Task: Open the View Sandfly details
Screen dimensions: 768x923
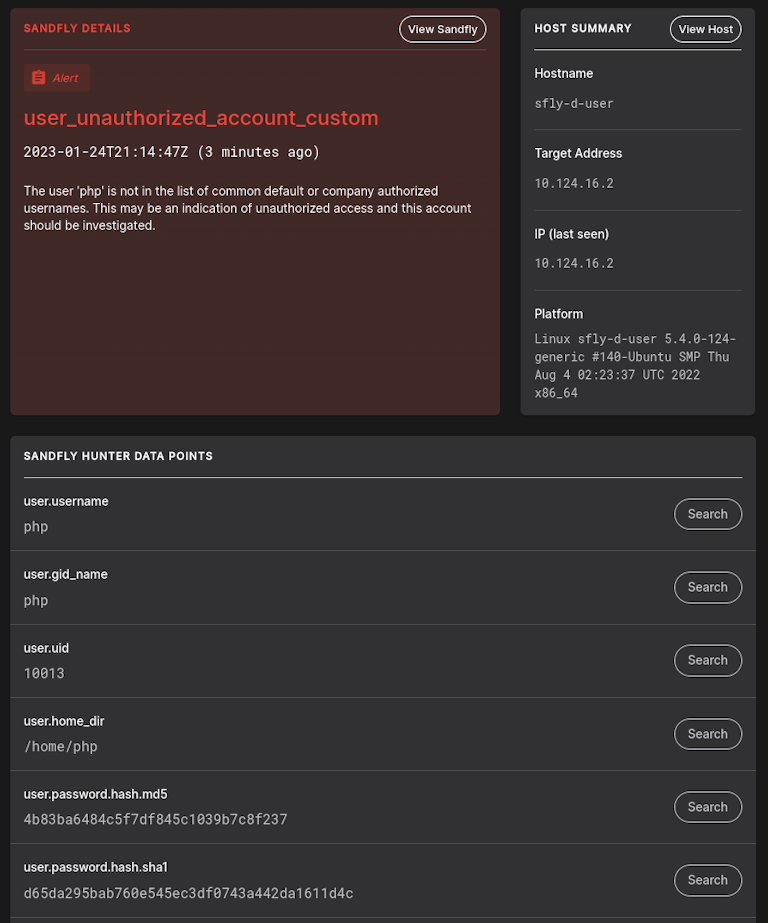Action: point(442,29)
